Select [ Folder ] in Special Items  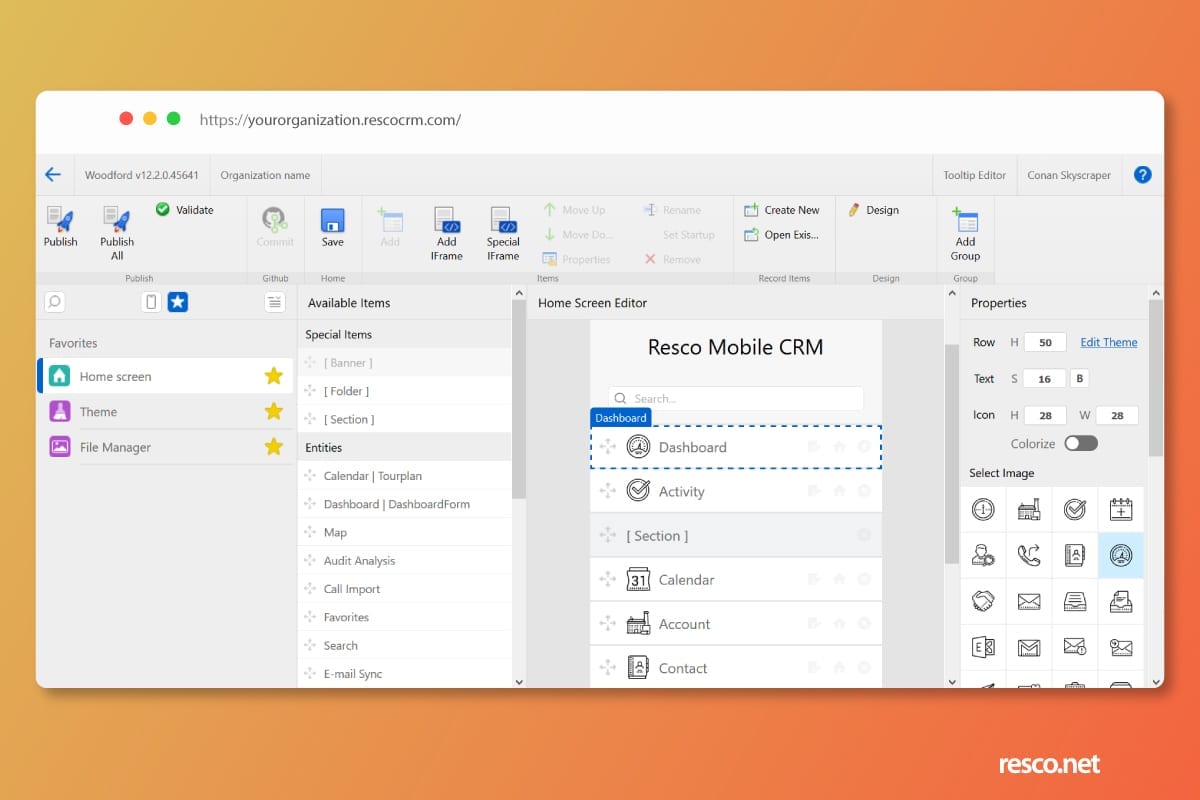(x=405, y=391)
